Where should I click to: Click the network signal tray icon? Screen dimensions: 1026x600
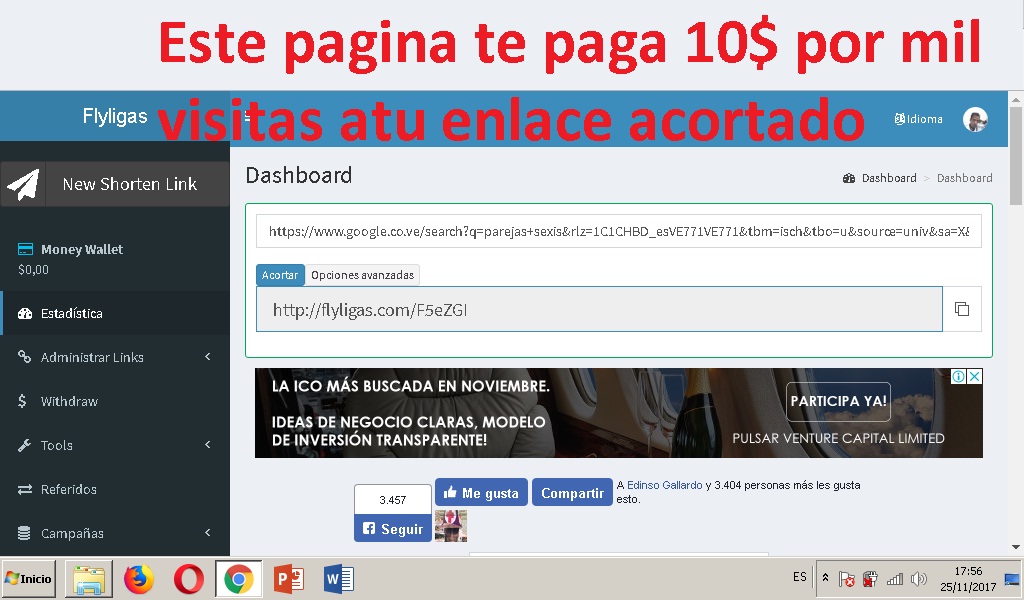[x=894, y=579]
